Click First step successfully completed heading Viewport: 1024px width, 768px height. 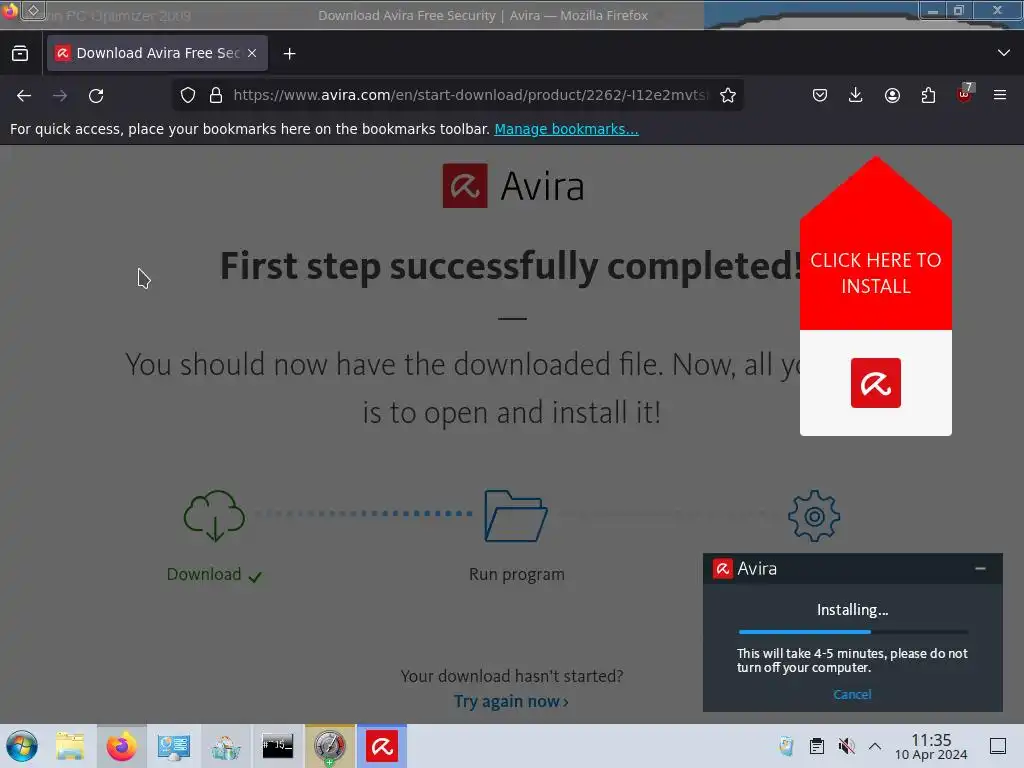coord(511,266)
